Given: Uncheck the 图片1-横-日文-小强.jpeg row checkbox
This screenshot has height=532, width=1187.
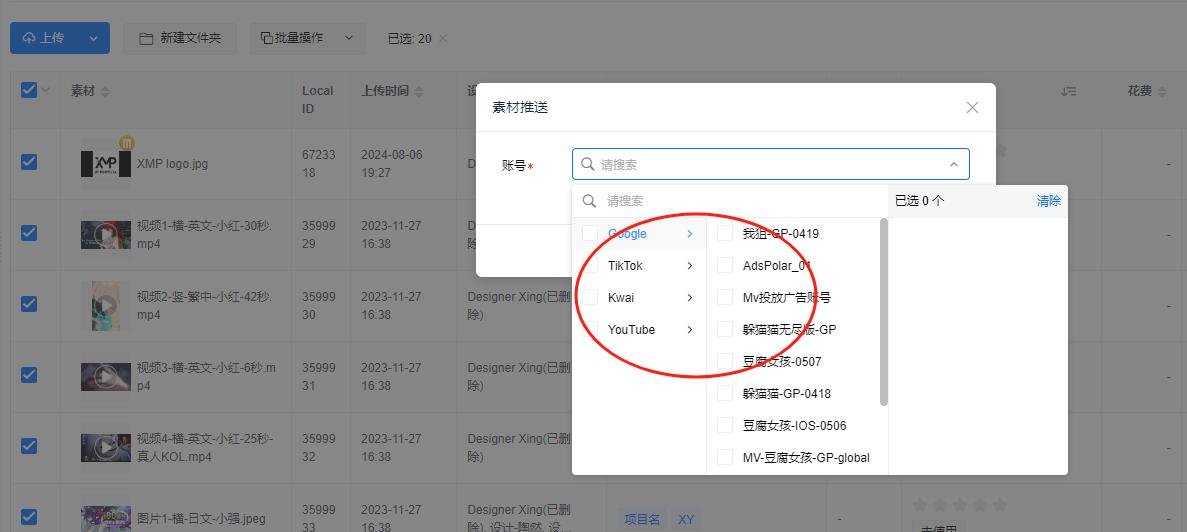Looking at the screenshot, I should coord(29,517).
